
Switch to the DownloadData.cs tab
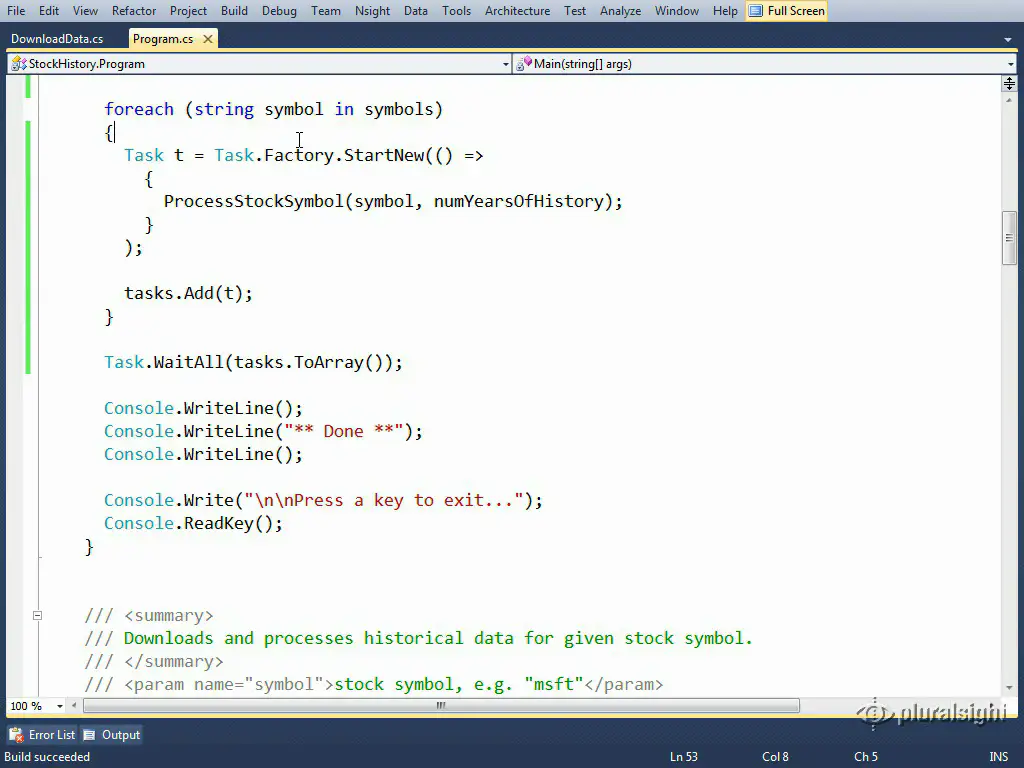coord(57,39)
